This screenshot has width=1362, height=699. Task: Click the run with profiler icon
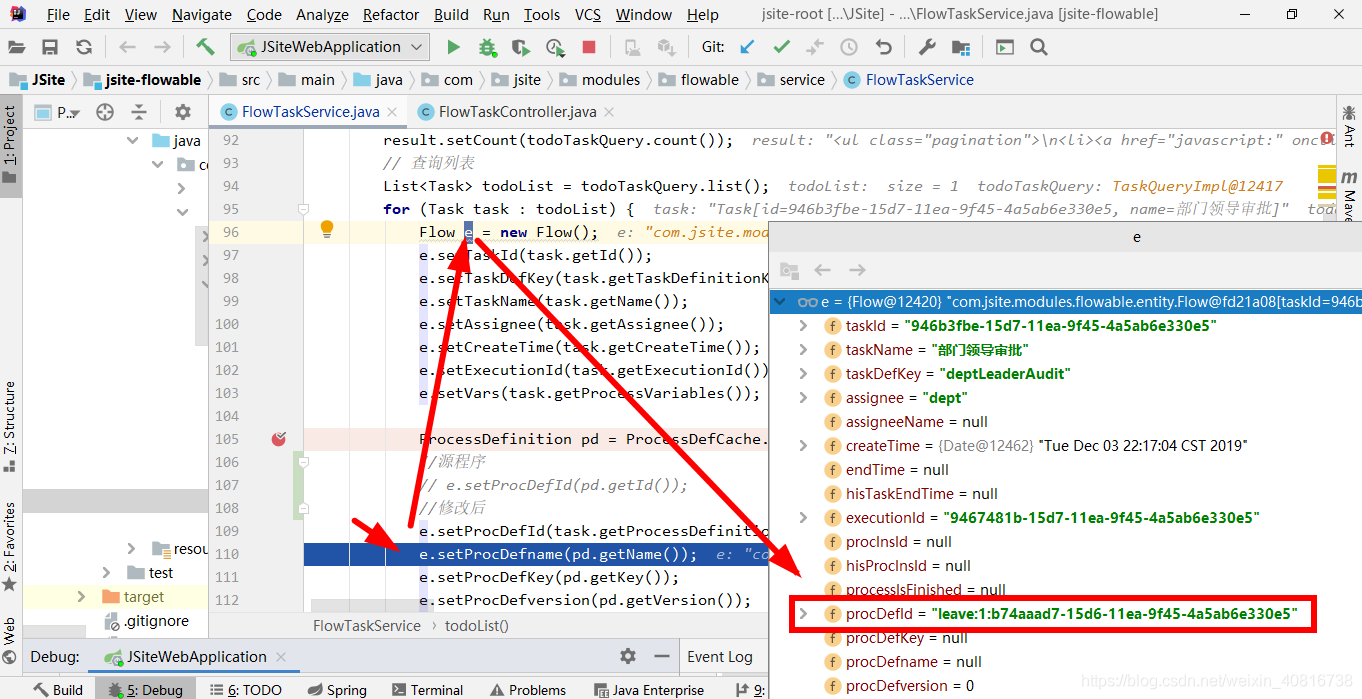coord(556,47)
